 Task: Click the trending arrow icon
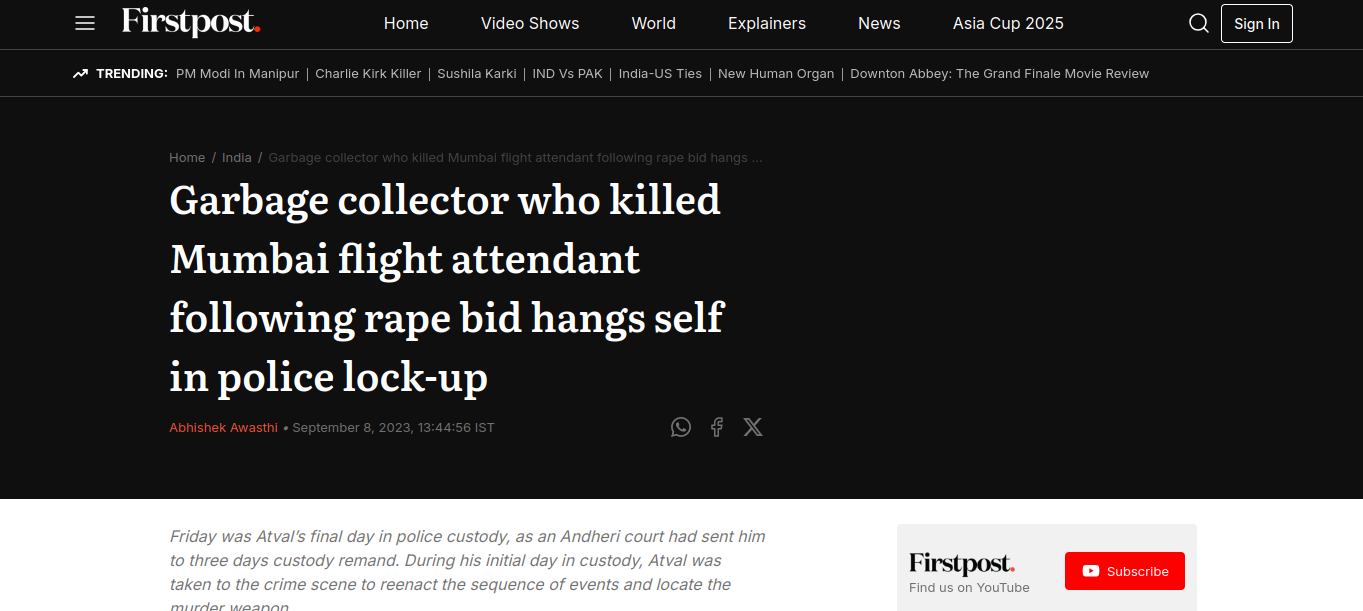[x=81, y=74]
